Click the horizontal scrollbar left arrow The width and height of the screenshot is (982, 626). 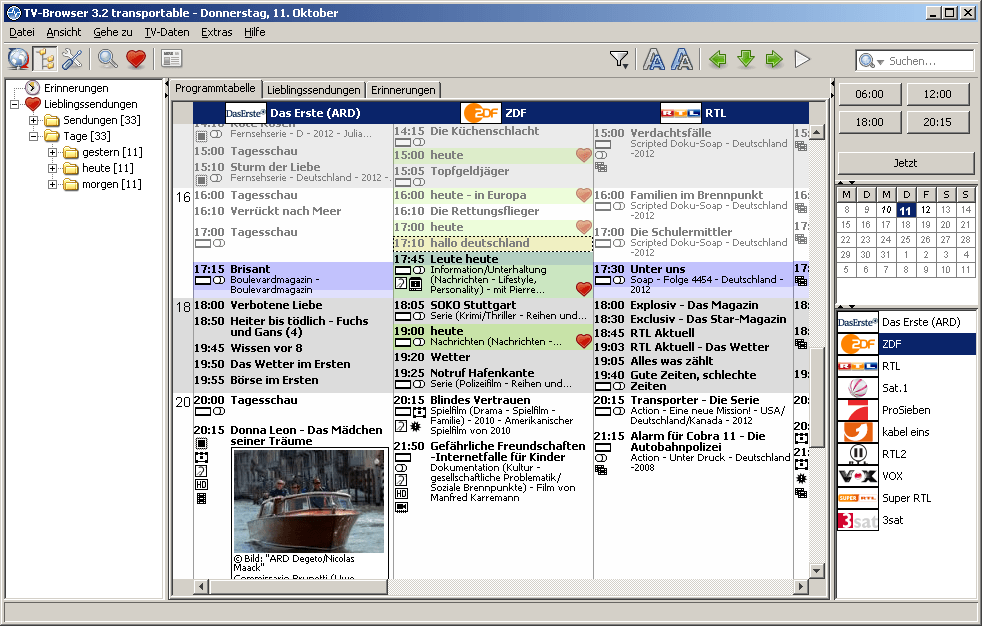coord(201,587)
